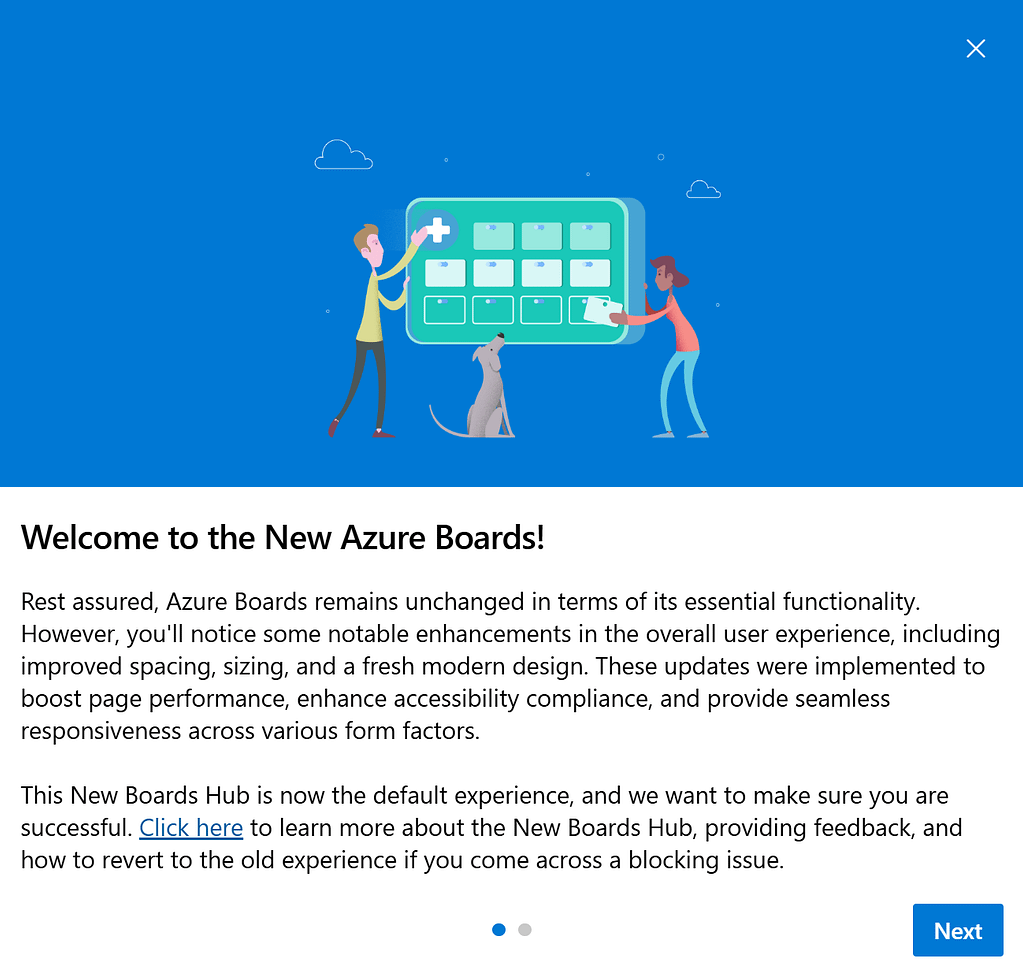Open the "Click here" link

[191, 828]
